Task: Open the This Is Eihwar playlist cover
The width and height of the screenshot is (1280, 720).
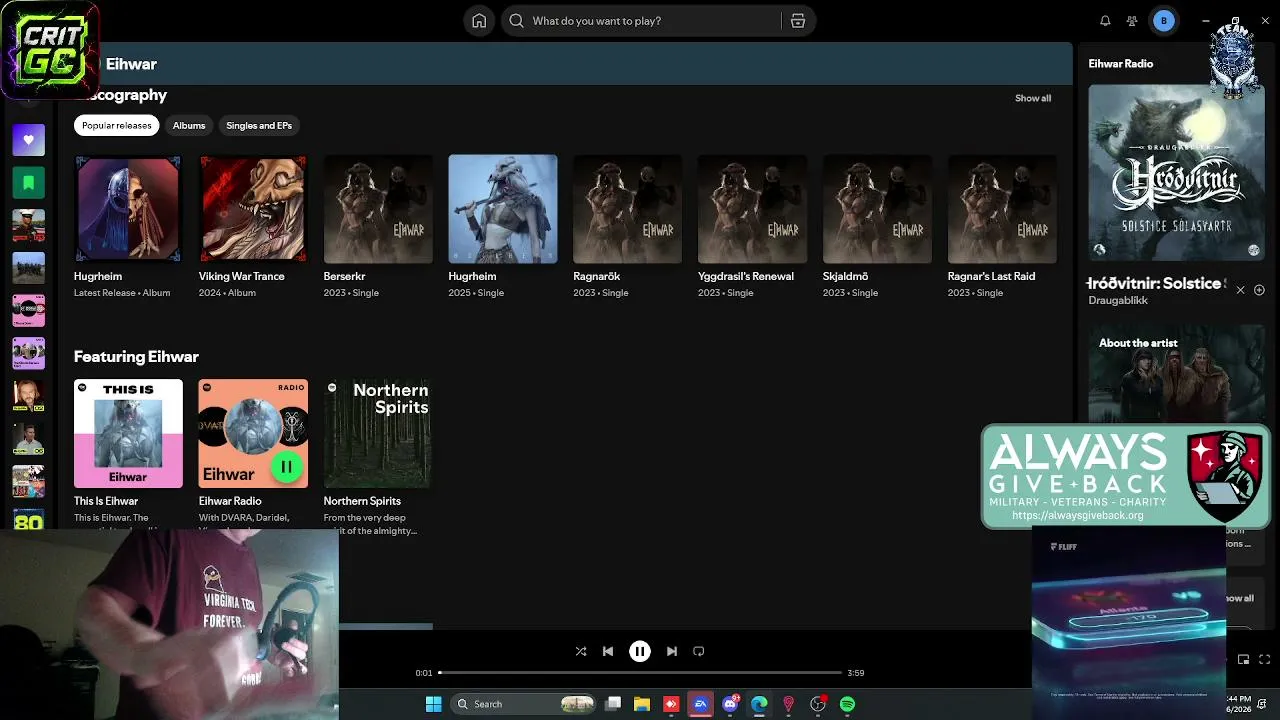Action: [128, 433]
